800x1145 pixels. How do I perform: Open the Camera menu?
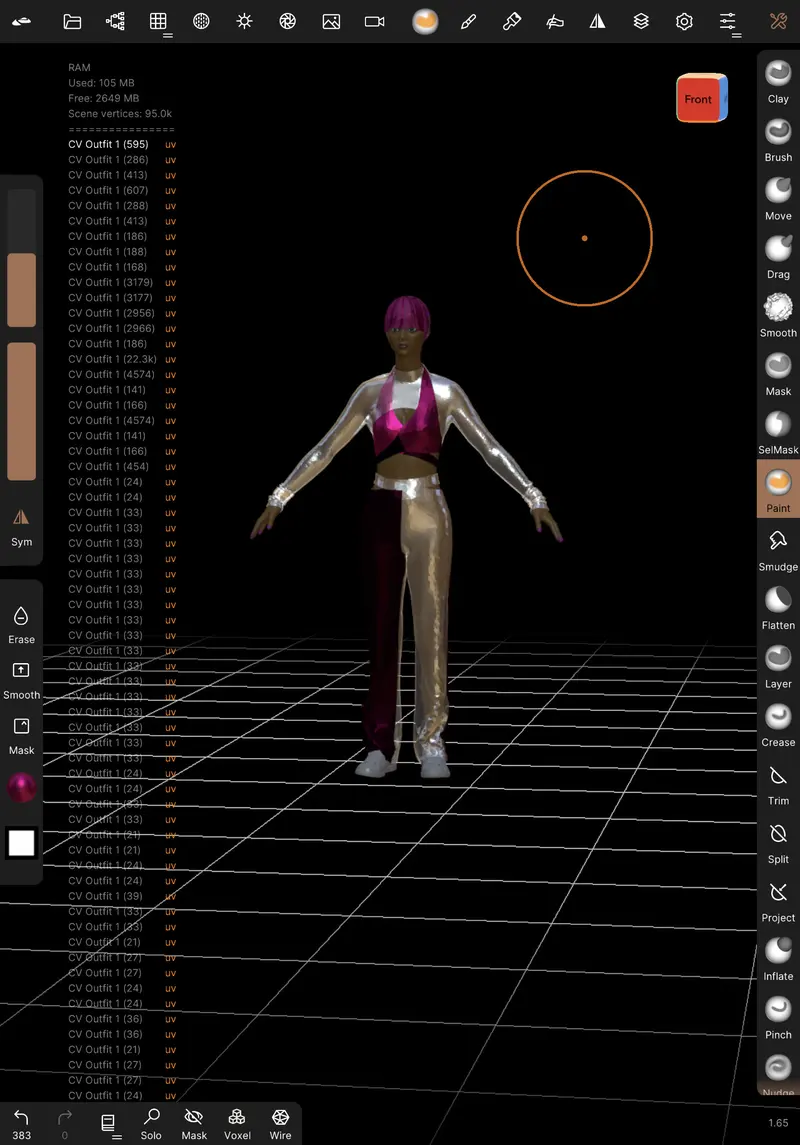374,21
